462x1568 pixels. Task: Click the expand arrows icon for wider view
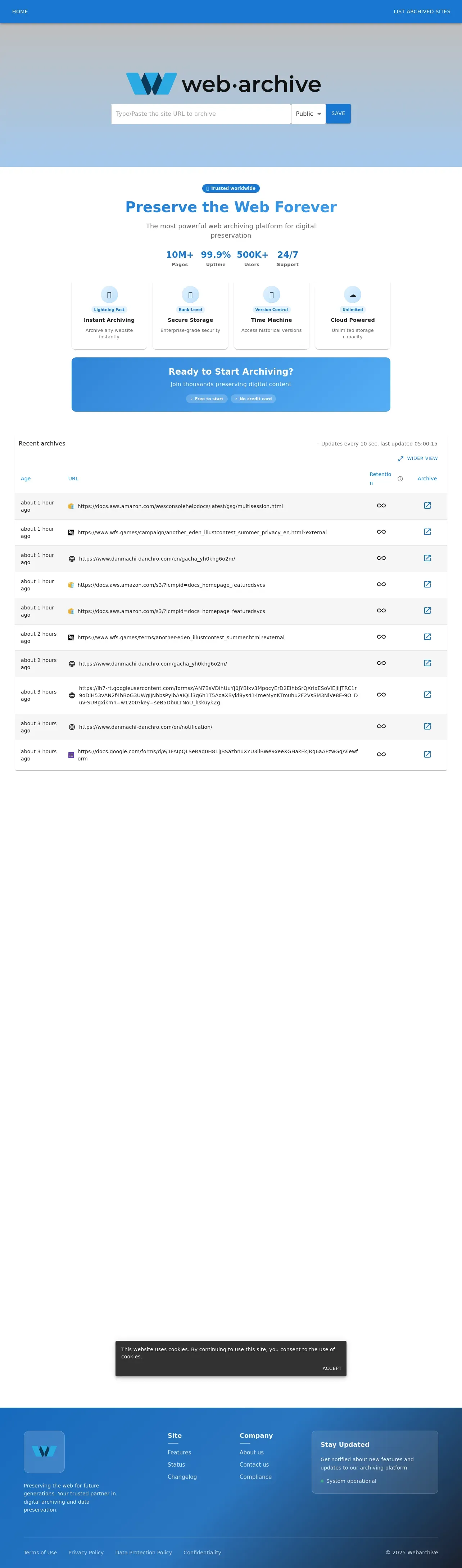point(400,459)
